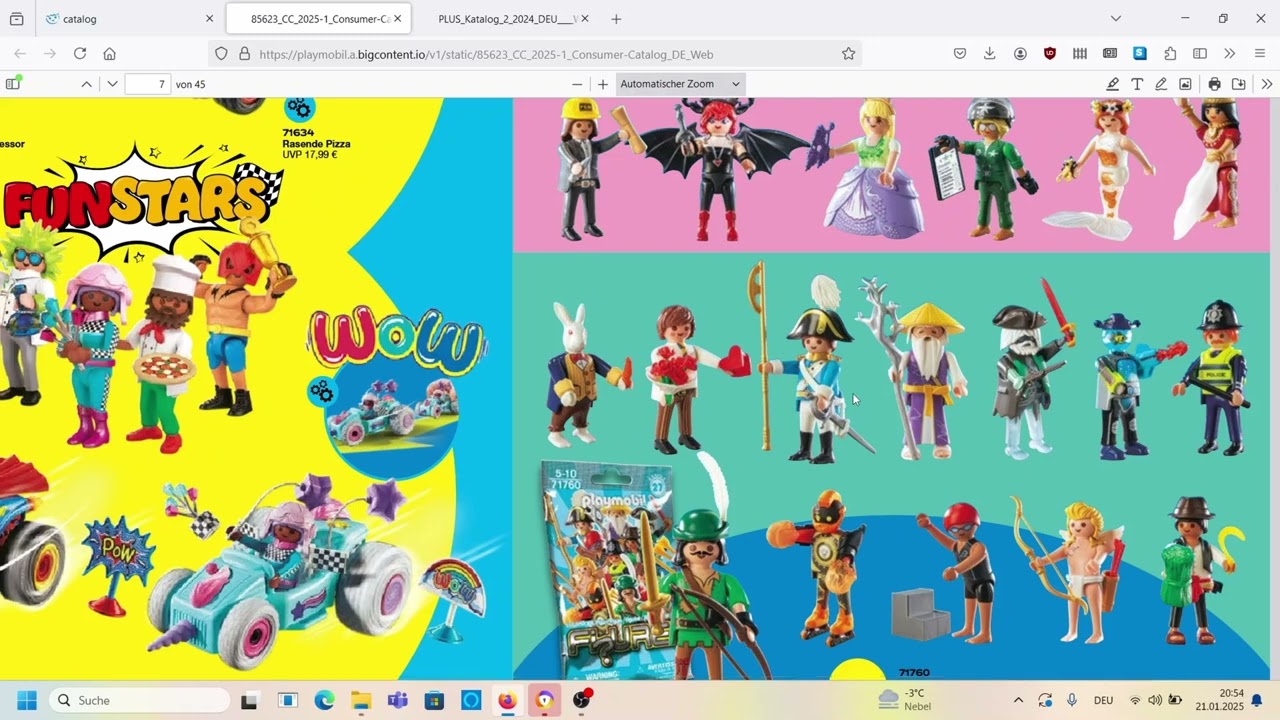
Task: Open the Automatischer Zoom dropdown
Action: click(680, 84)
